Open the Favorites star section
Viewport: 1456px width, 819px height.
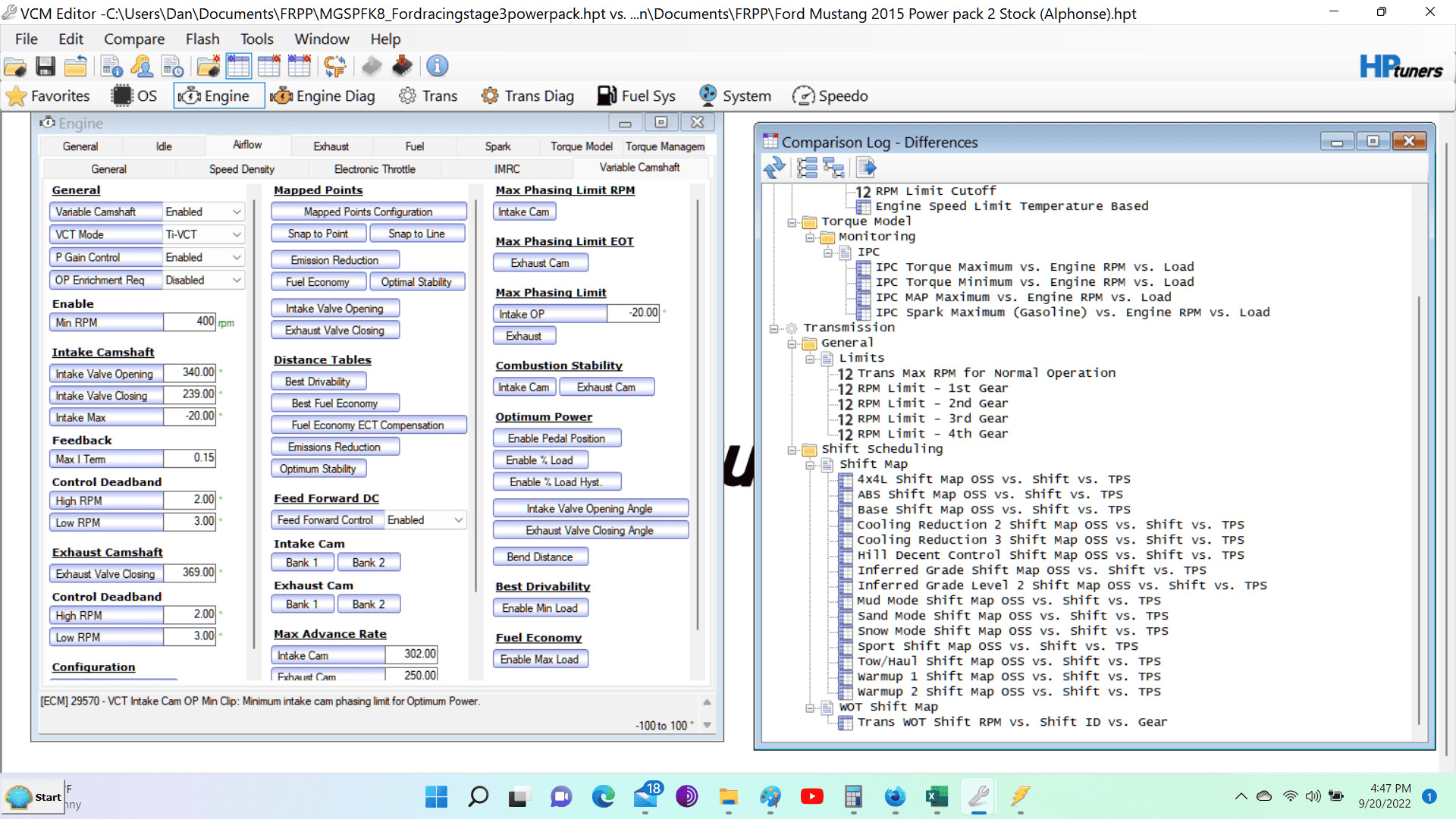point(48,96)
